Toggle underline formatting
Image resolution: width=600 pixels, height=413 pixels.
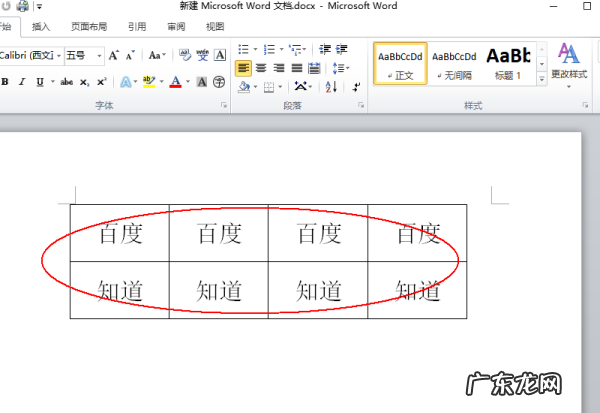pos(40,82)
